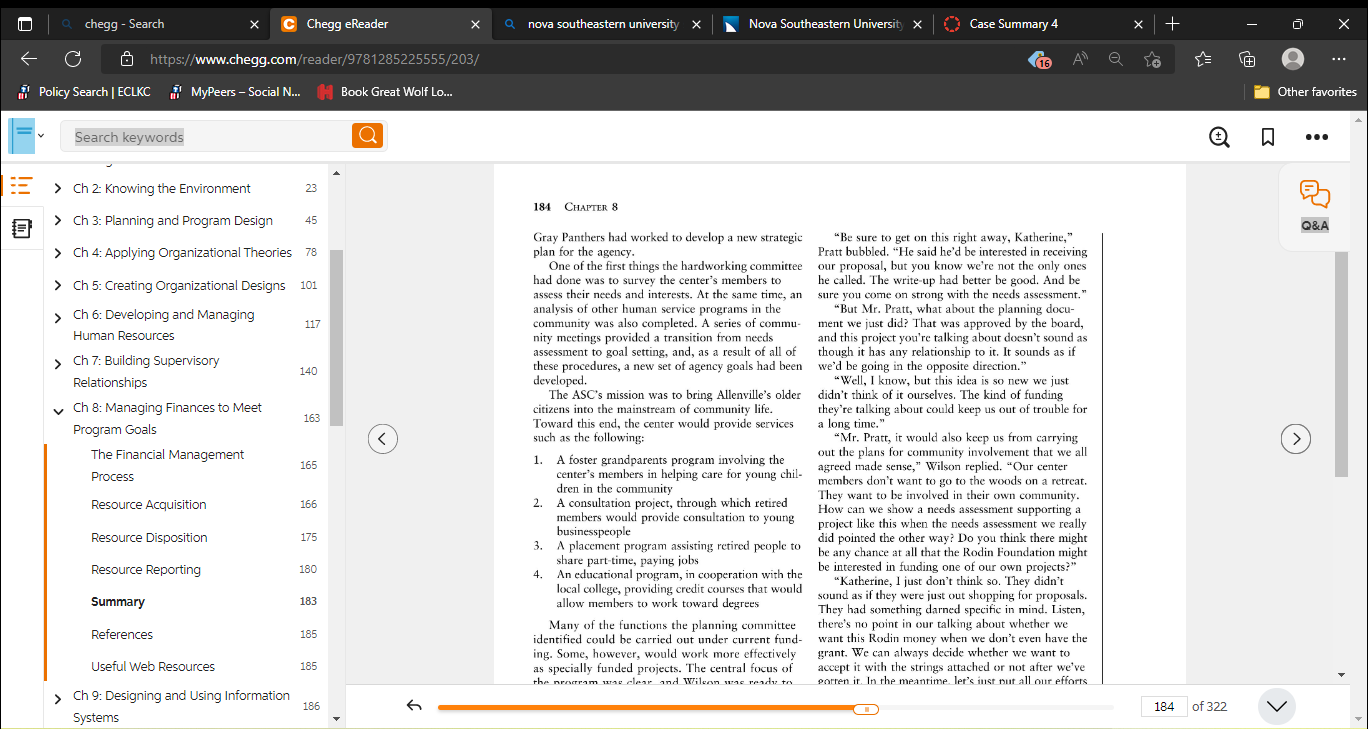Click the blue reader menu icon
Viewport: 1368px width, 729px height.
(x=22, y=136)
